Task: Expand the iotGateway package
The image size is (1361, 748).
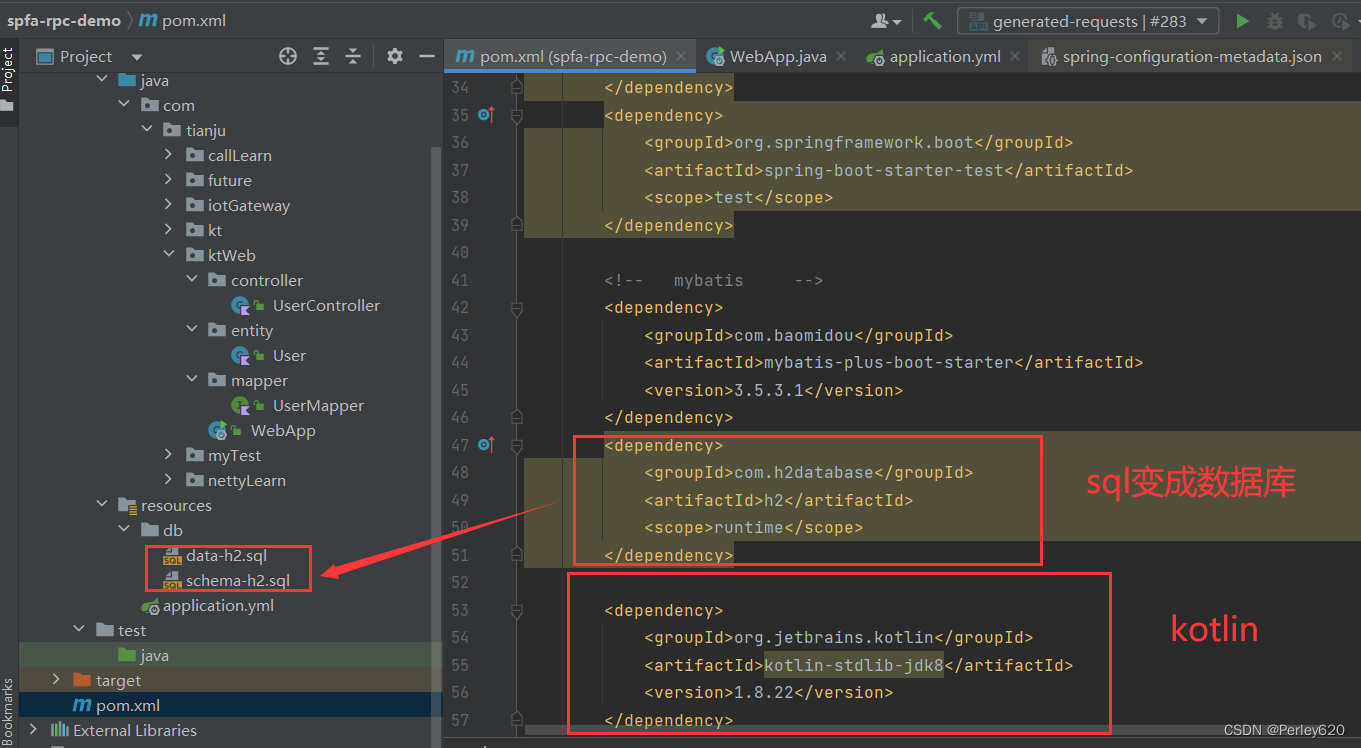Action: 168,205
